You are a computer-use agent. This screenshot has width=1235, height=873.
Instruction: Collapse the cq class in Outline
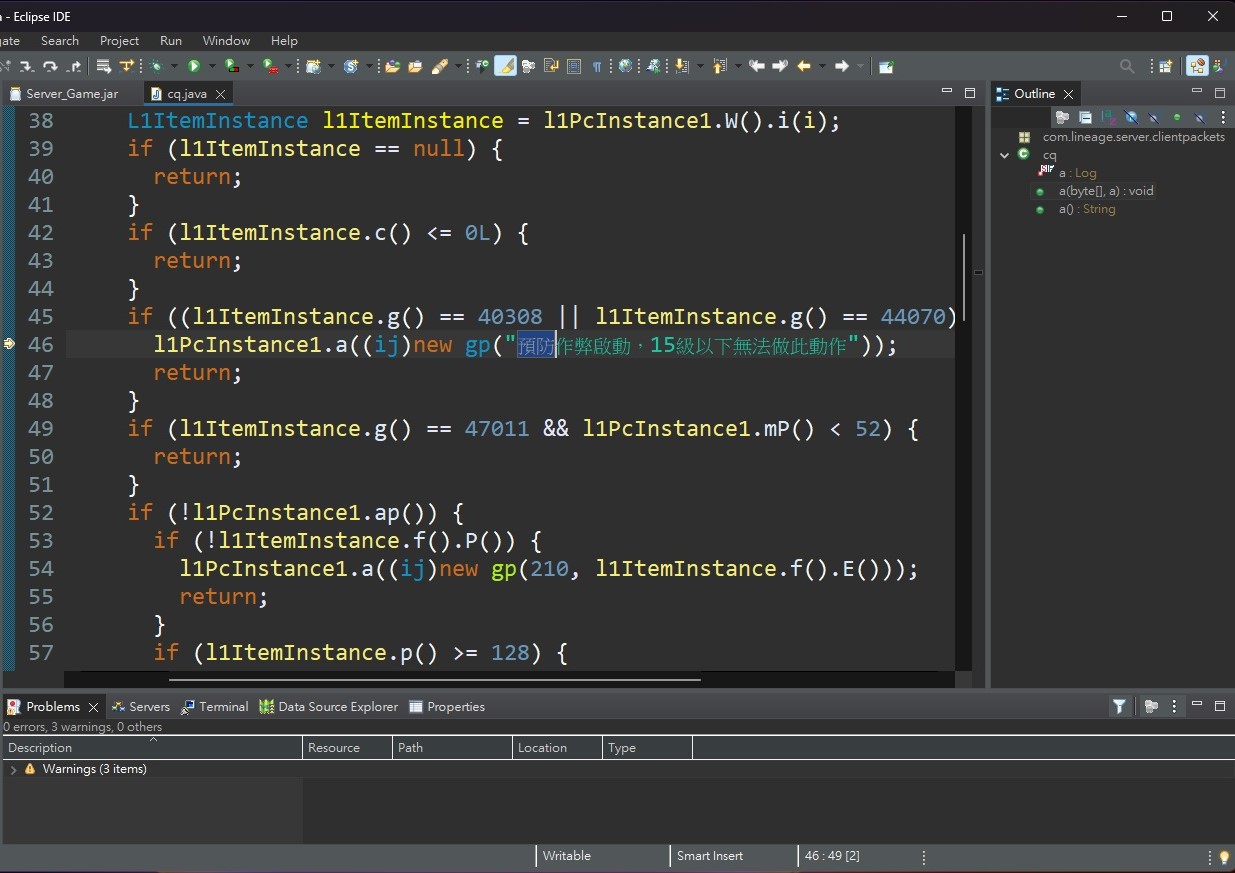[1005, 155]
